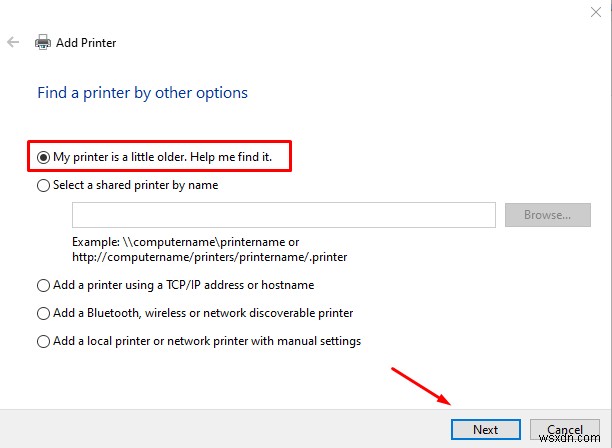
Task: Click the 'Add a Bluetooth' label text
Action: pyautogui.click(x=96, y=313)
